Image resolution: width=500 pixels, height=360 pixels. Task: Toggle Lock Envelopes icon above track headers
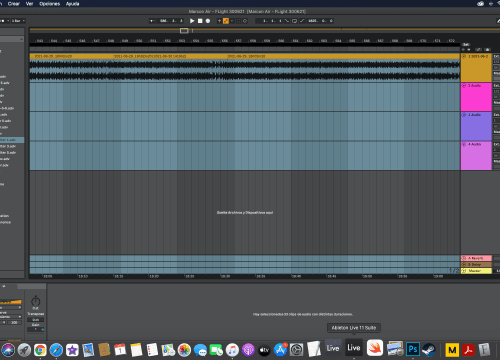coord(487,49)
